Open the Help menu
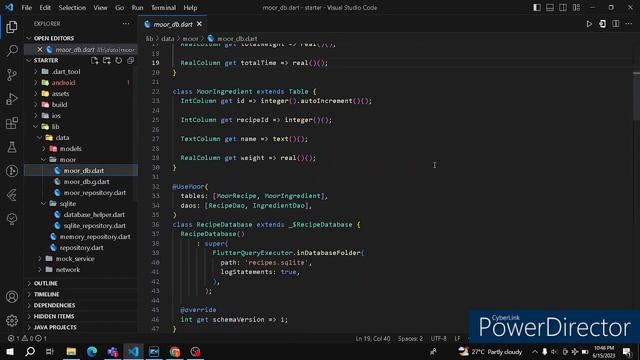Viewport: 640px width, 360px height. click(x=190, y=8)
